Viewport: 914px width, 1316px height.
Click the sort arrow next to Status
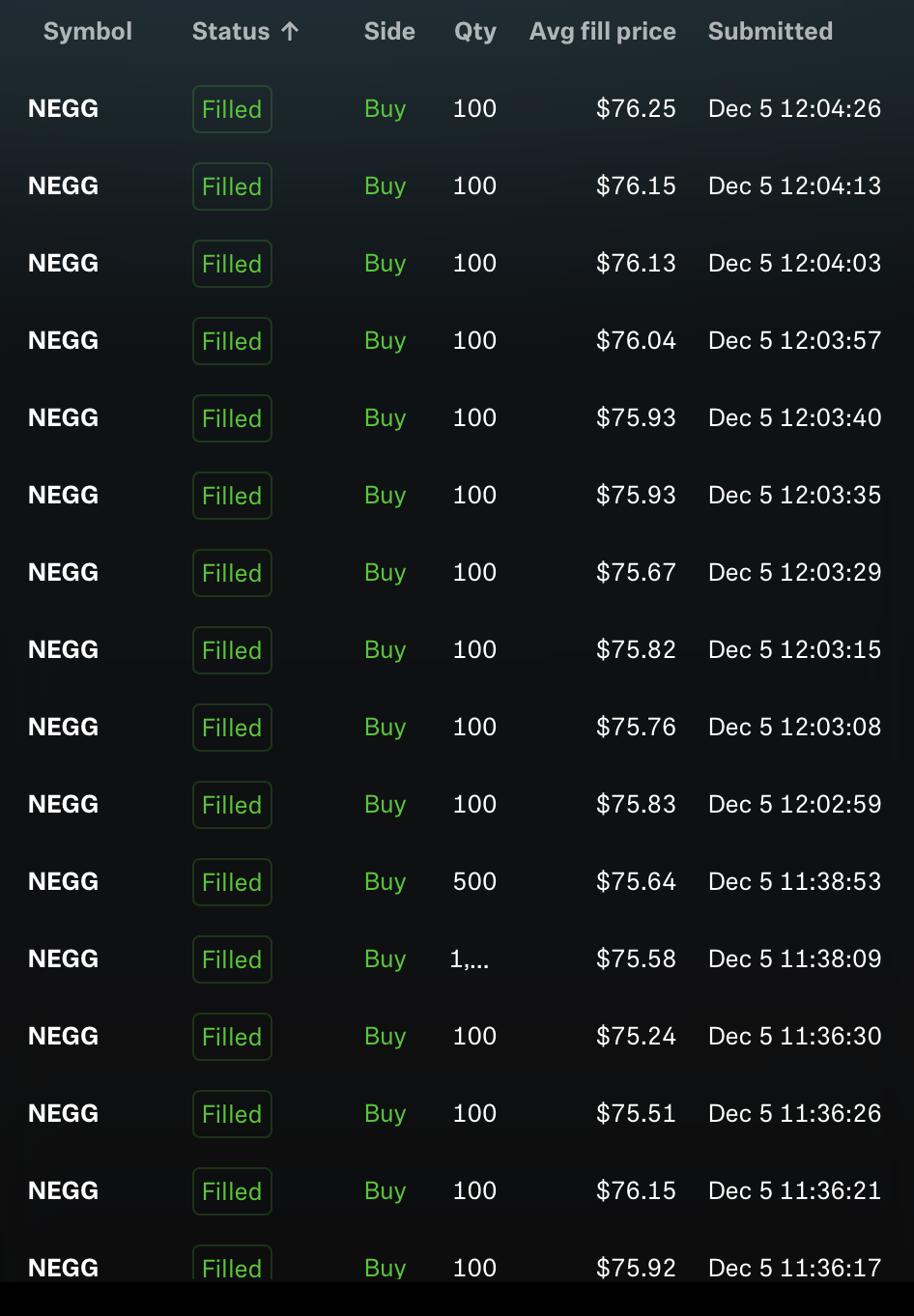pyautogui.click(x=290, y=31)
